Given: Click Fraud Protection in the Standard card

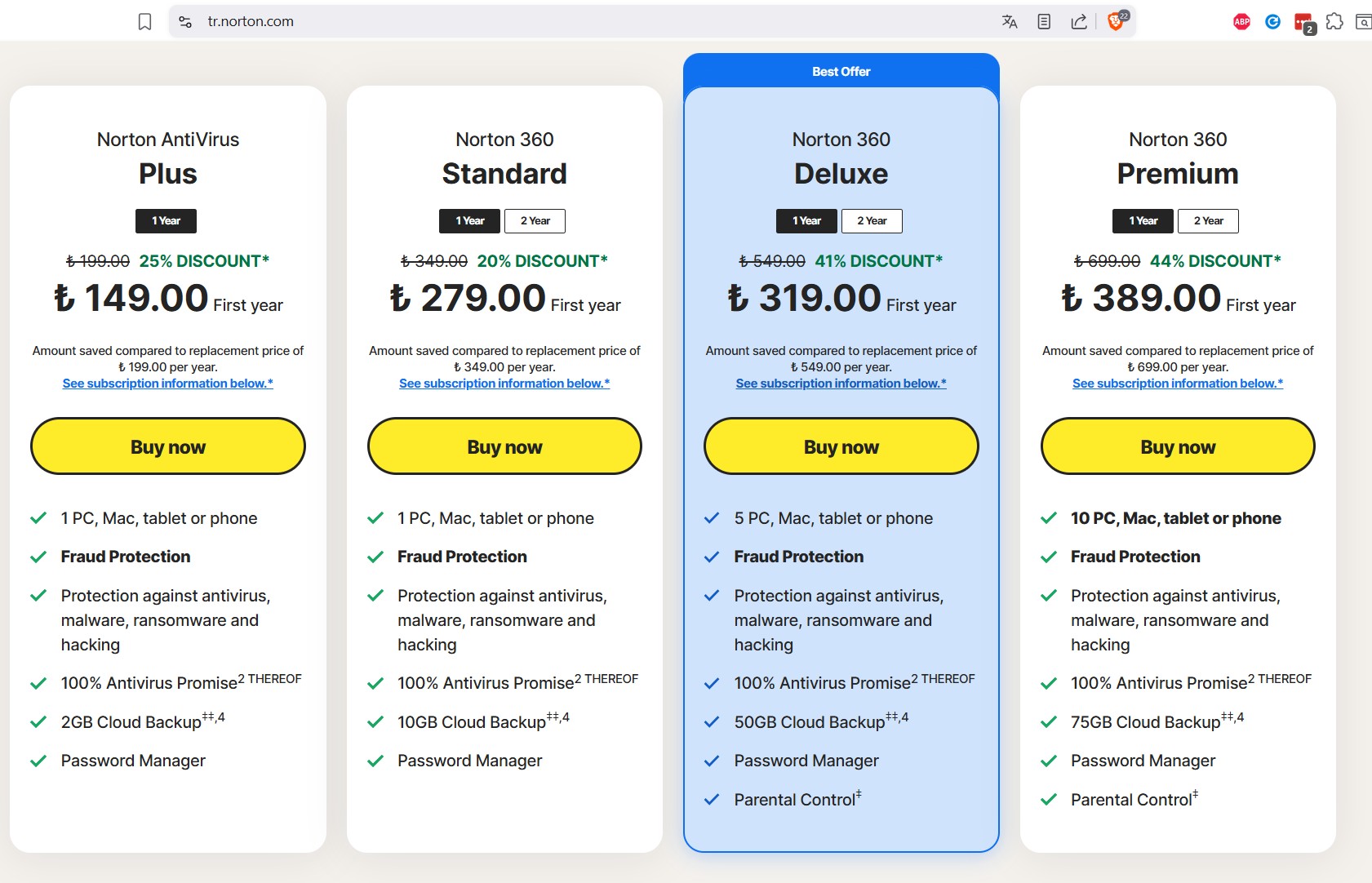Looking at the screenshot, I should point(462,557).
